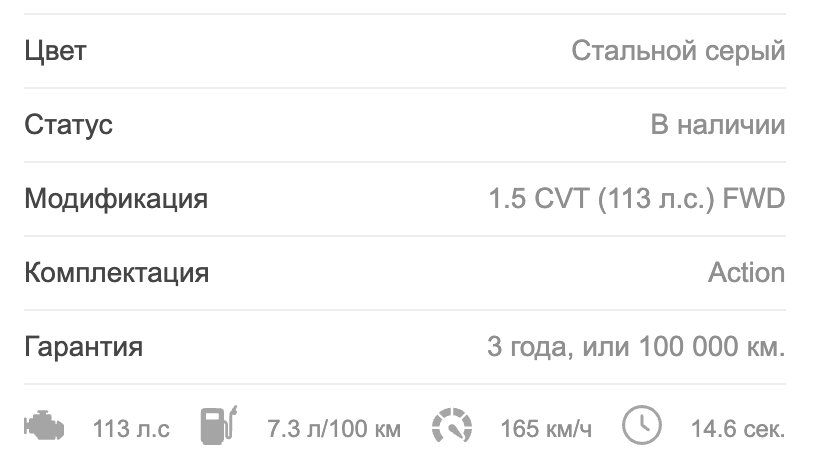
Task: Click the Гарантия label
Action: click(83, 347)
